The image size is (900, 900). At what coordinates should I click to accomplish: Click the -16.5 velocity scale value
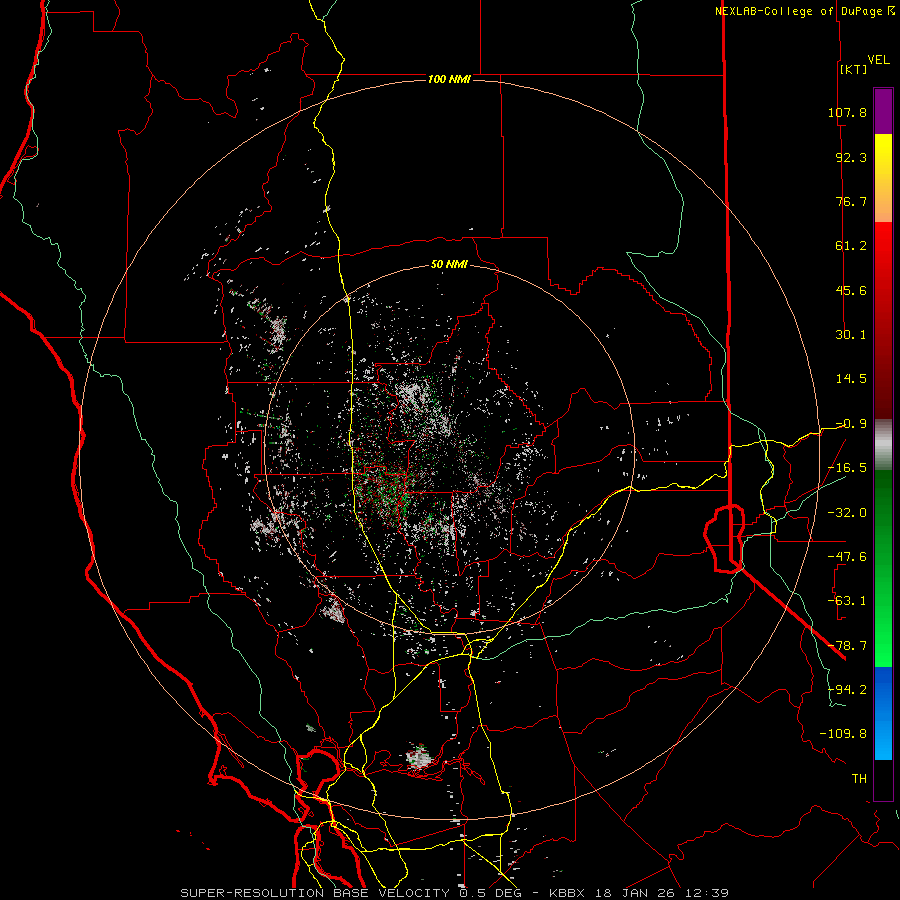[x=847, y=468]
